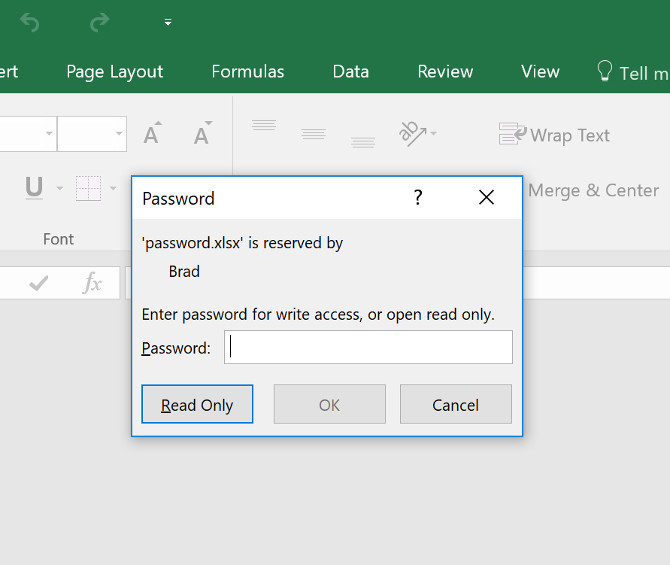Click the Decrease Font Size icon
The image size is (670, 565).
[202, 134]
